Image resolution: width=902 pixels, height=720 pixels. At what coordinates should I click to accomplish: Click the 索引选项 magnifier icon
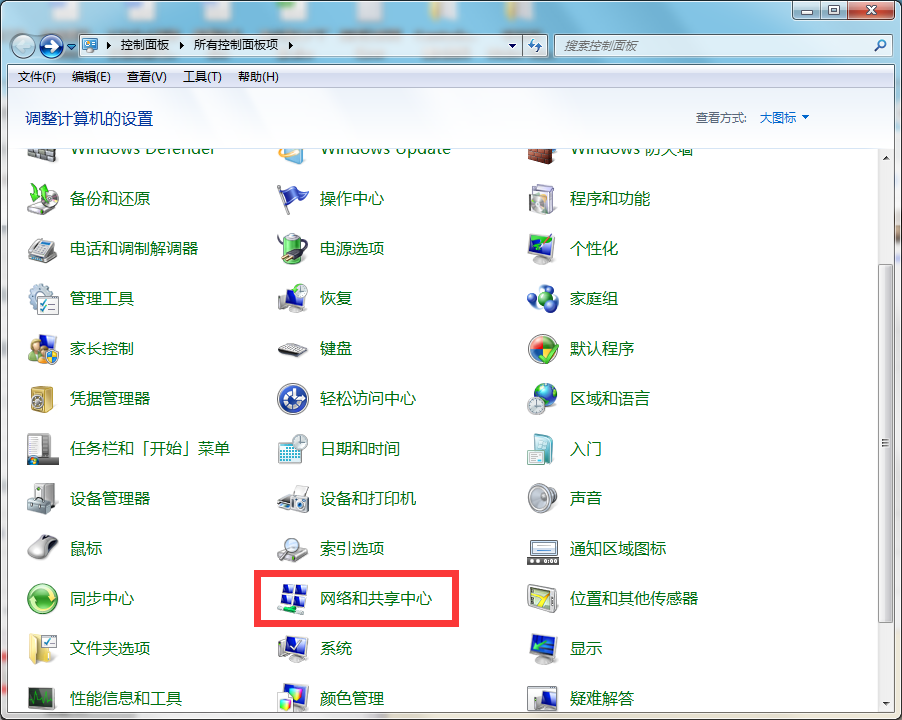(293, 549)
